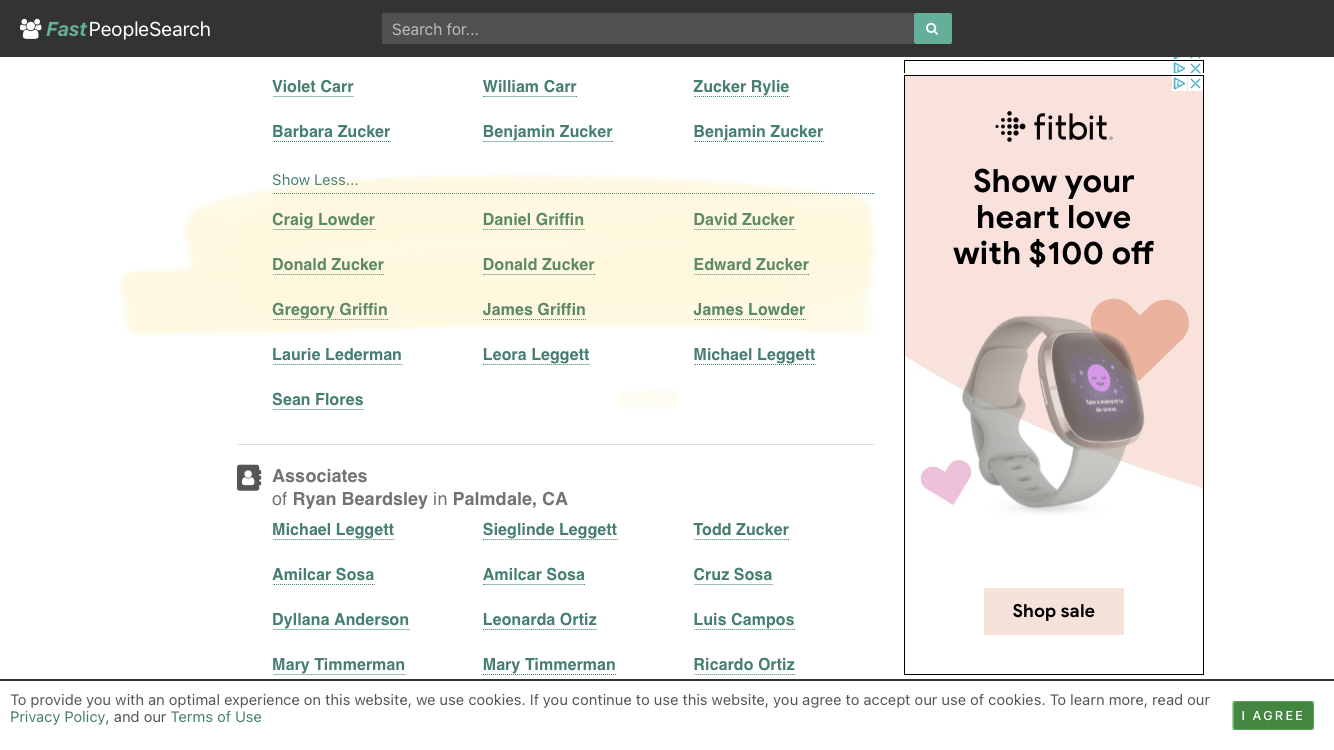The width and height of the screenshot is (1334, 750).
Task: Open associate Cruz Sosa
Action: [x=733, y=575]
